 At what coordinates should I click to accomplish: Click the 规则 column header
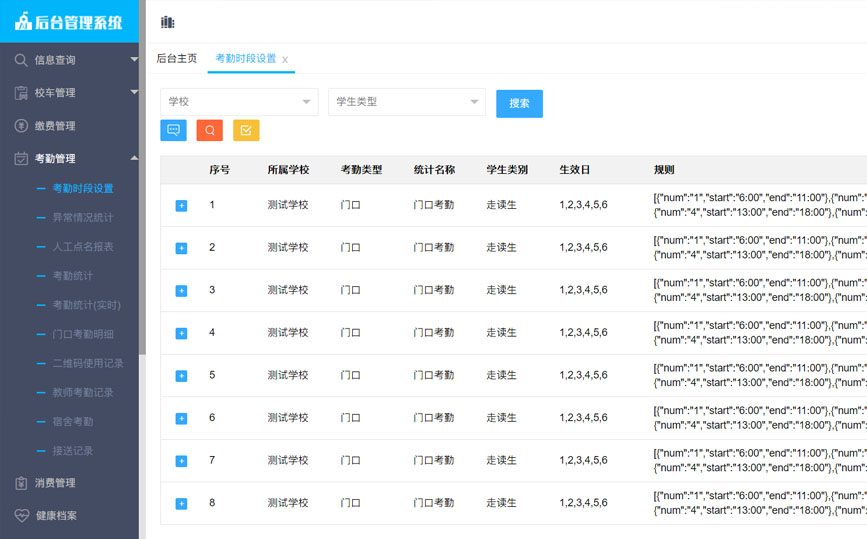point(664,170)
